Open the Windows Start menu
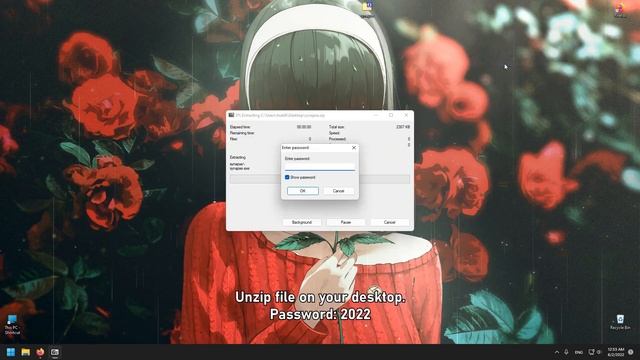Screen dimensions: 640x360 click(11, 352)
